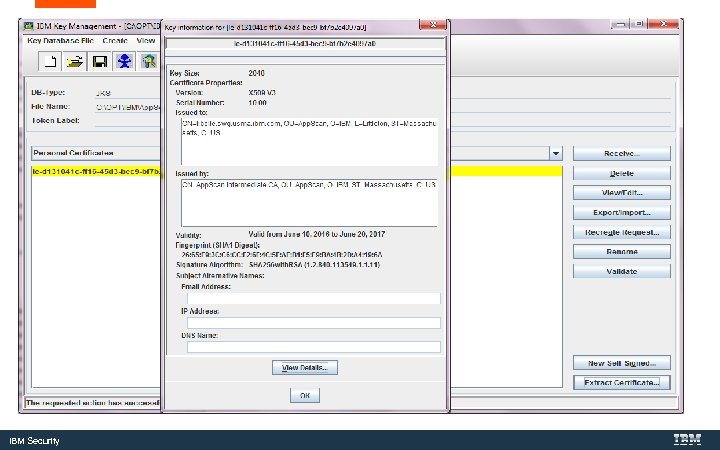Click the Email Address field
Image resolution: width=720 pixels, height=450 pixels.
coord(314,298)
